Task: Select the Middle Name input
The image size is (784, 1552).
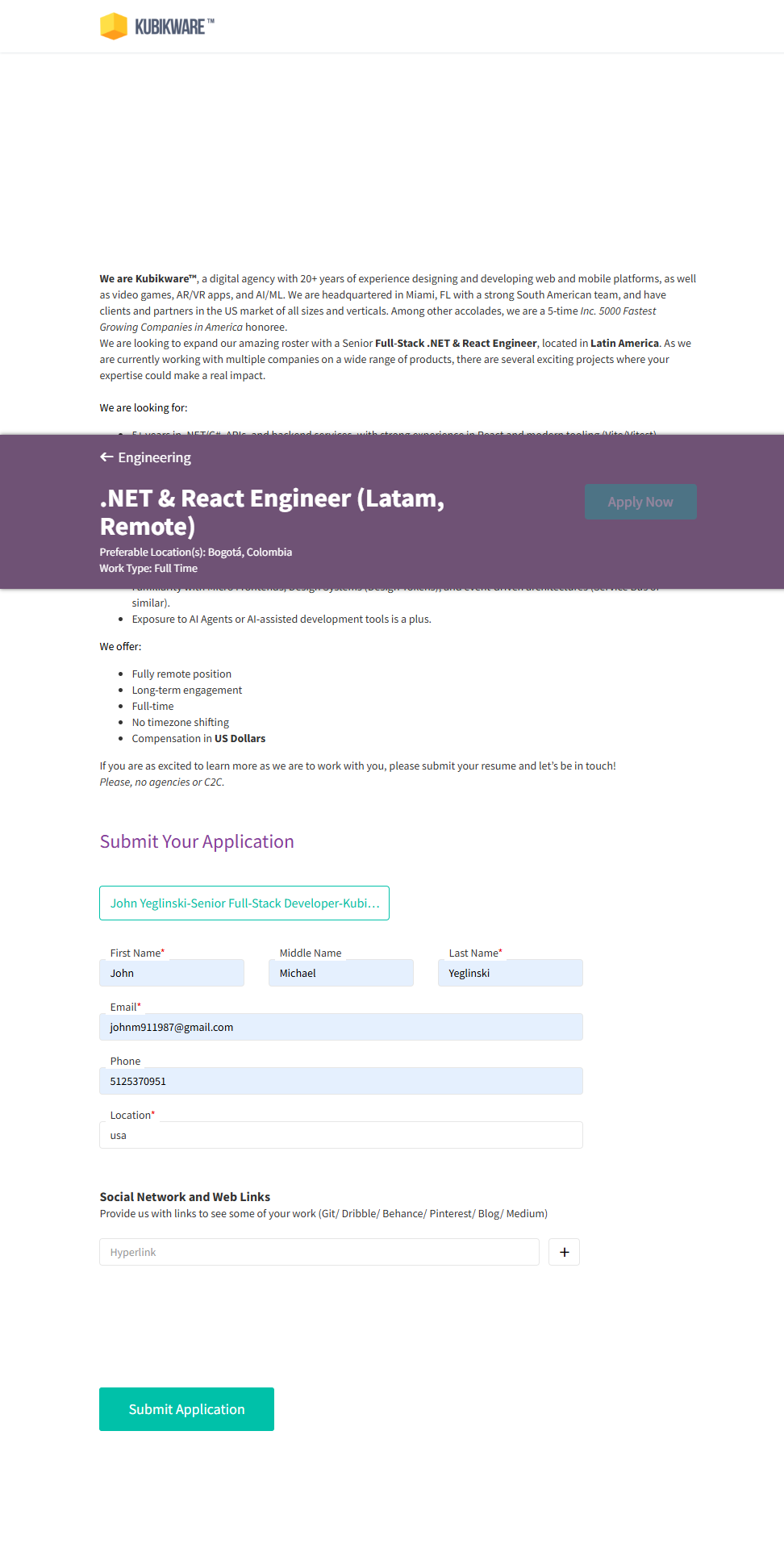Action: pyautogui.click(x=341, y=974)
